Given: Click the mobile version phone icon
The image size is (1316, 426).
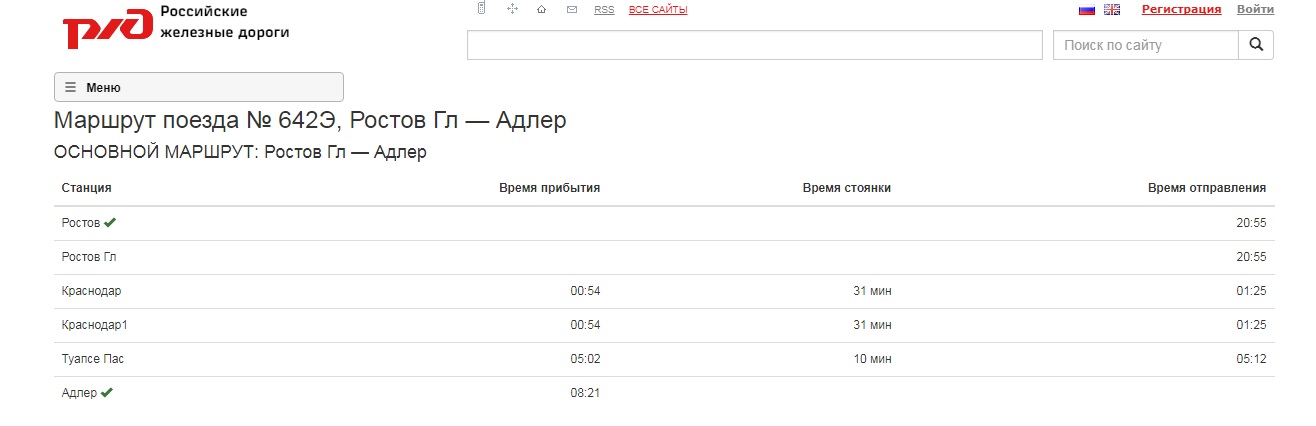Looking at the screenshot, I should click(x=481, y=9).
